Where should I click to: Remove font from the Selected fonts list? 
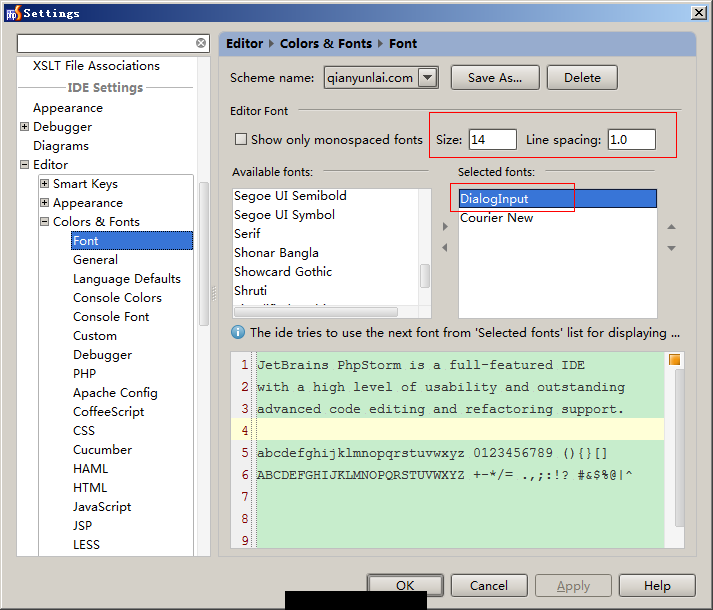pyautogui.click(x=445, y=247)
